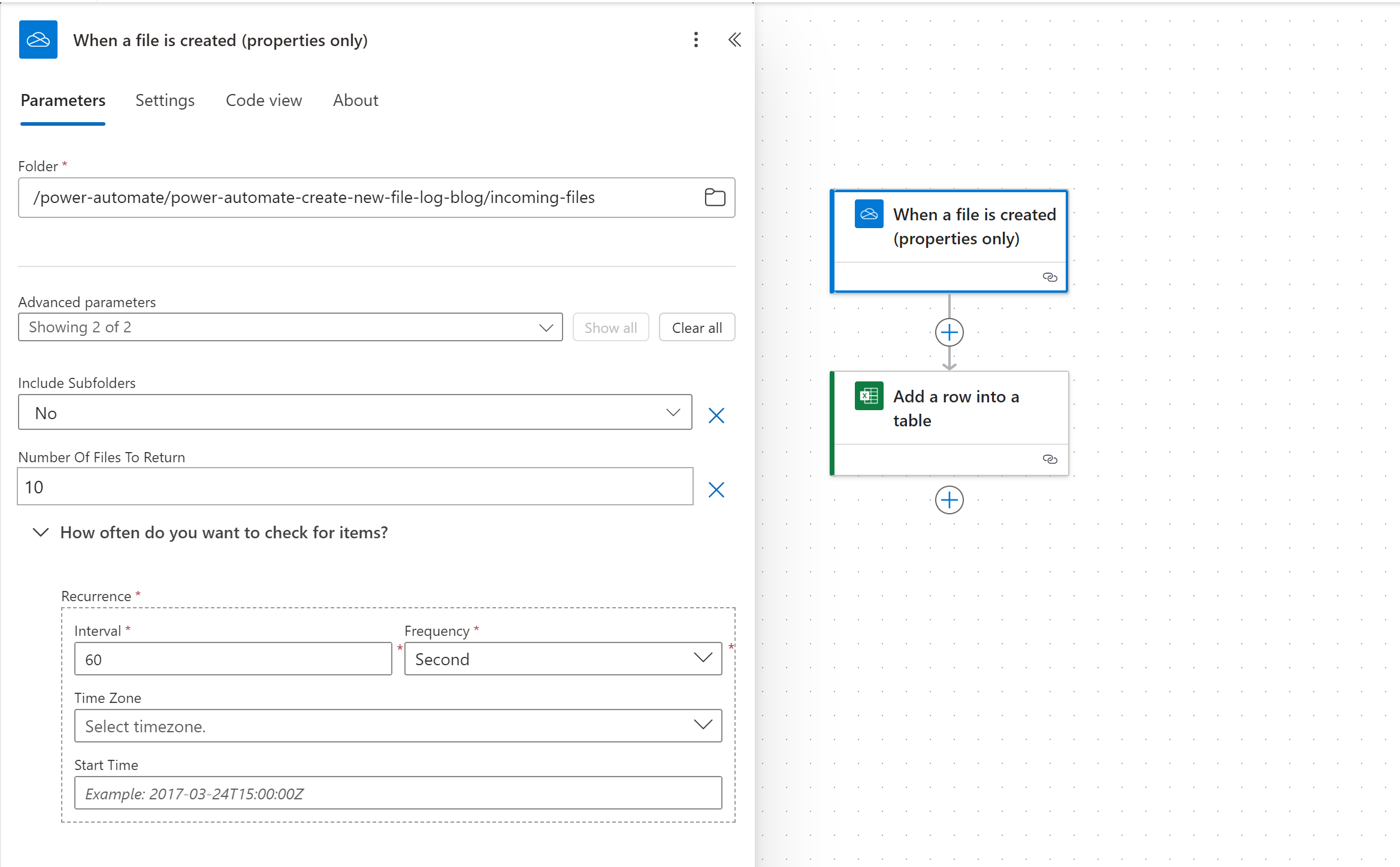Click the Clear all button
Viewport: 1400px width, 867px height.
click(696, 328)
